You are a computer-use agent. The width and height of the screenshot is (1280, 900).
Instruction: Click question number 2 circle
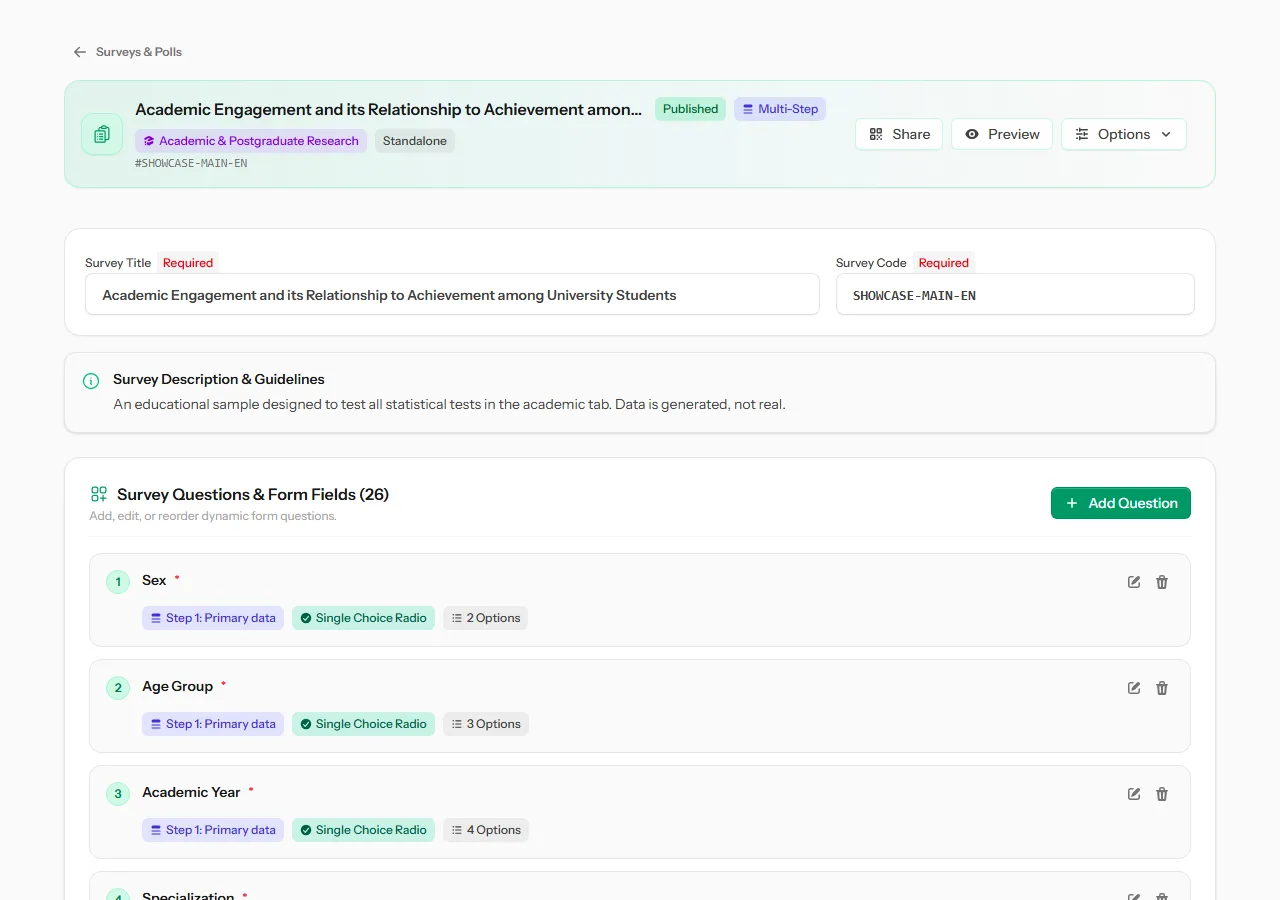(x=118, y=688)
